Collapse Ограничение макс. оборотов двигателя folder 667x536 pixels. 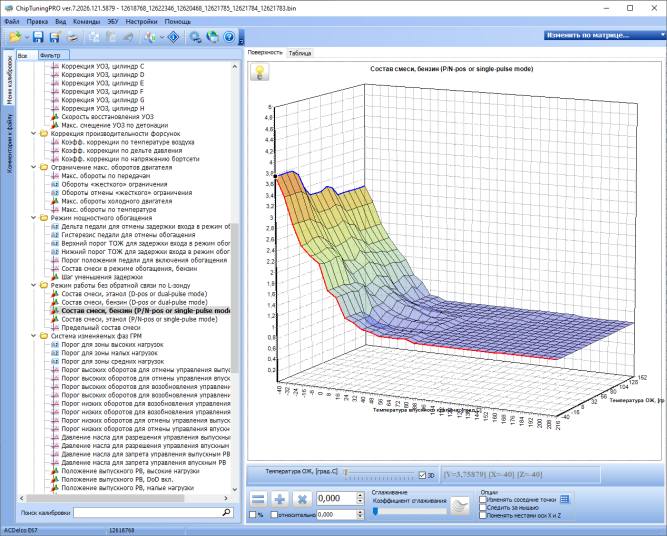pos(34,167)
